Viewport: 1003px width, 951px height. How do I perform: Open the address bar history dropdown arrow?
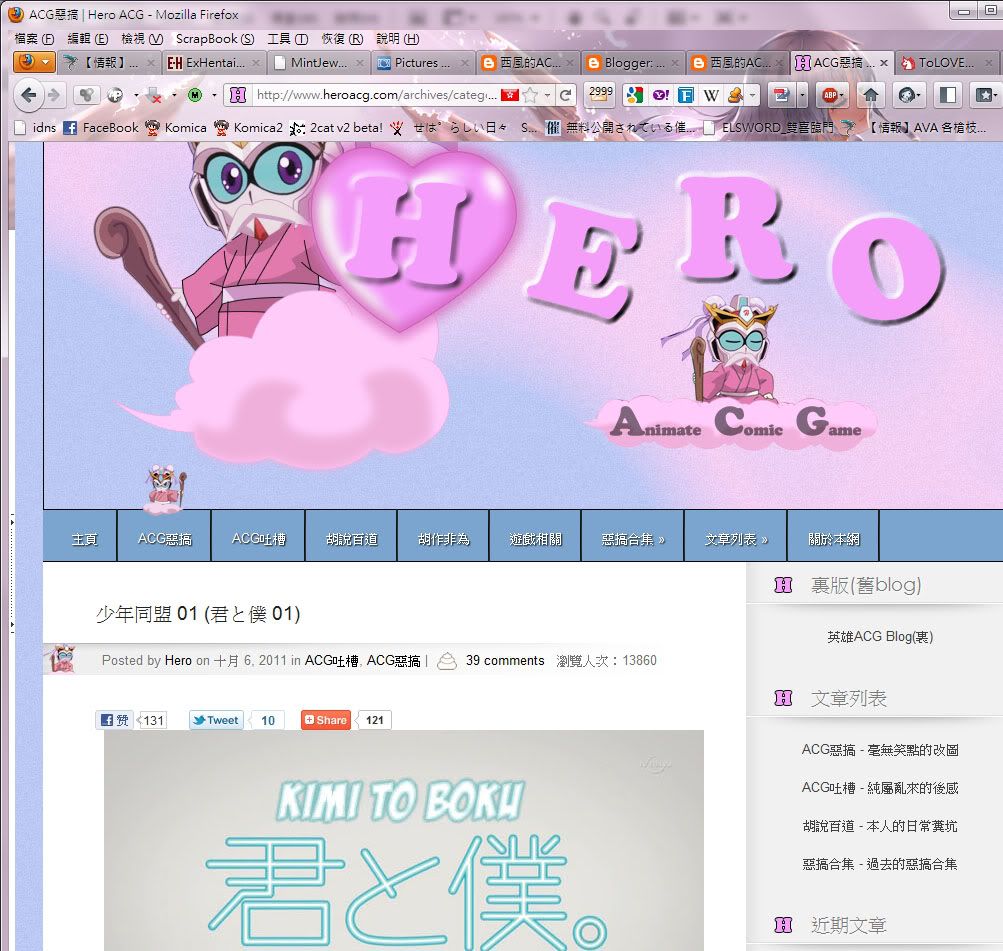point(548,95)
